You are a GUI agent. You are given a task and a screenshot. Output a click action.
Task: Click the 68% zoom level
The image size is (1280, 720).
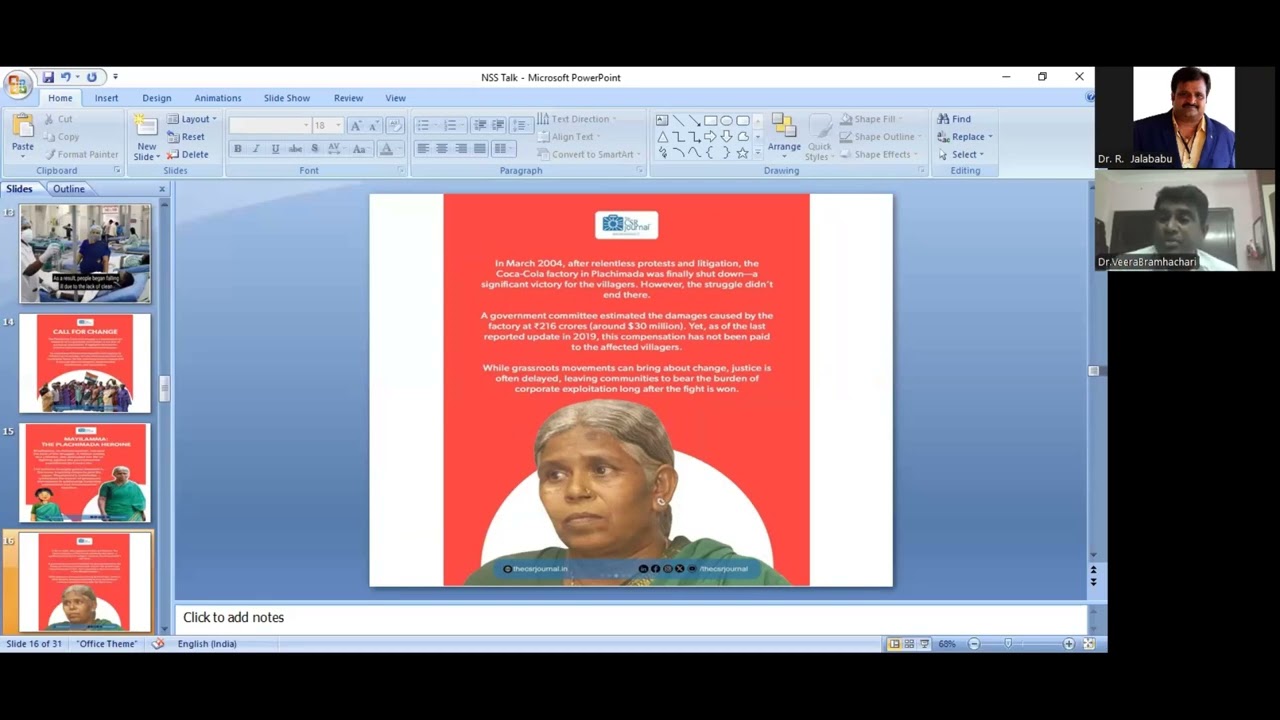click(947, 644)
